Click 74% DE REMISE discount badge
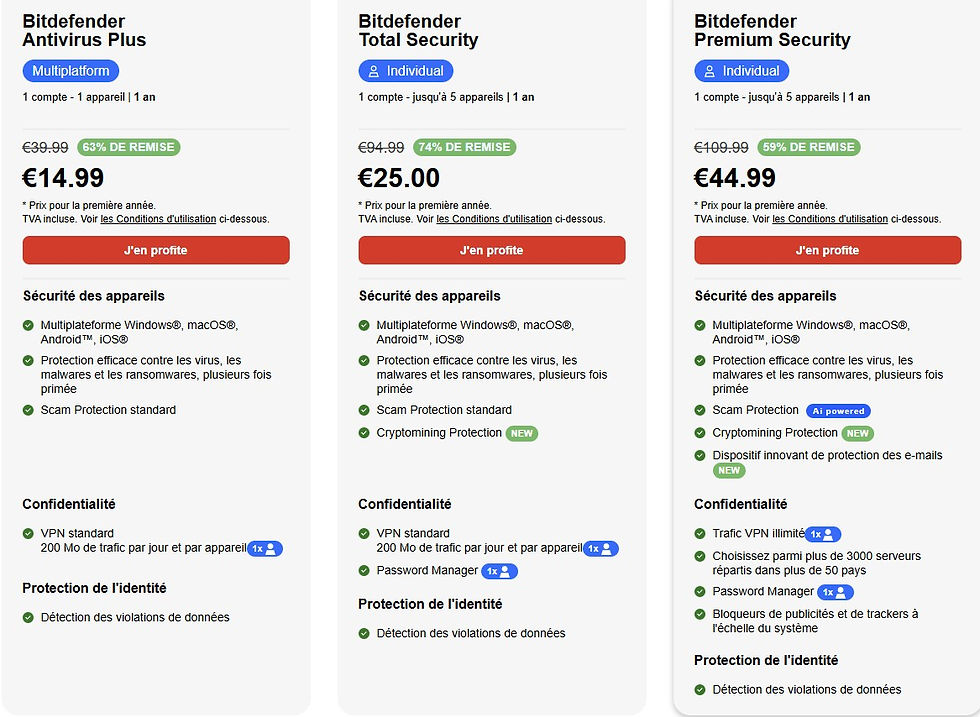The image size is (980, 717). [464, 147]
